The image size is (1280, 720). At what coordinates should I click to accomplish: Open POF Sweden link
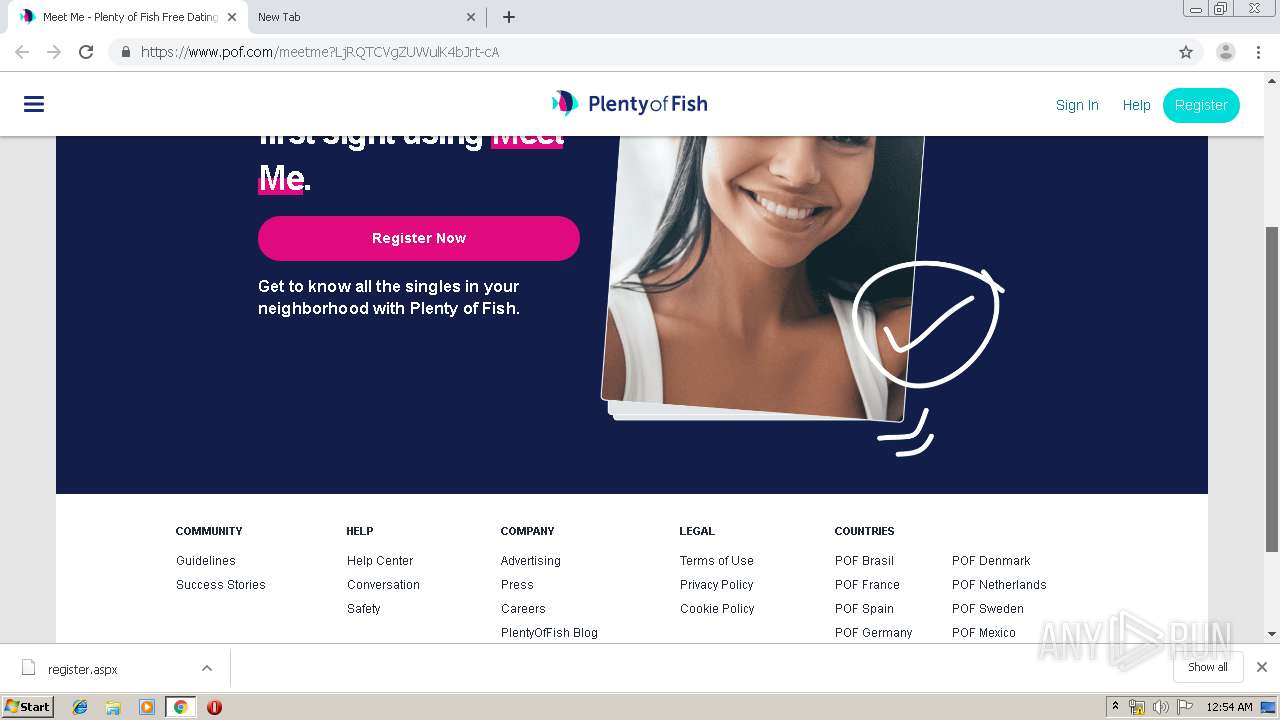(x=988, y=609)
